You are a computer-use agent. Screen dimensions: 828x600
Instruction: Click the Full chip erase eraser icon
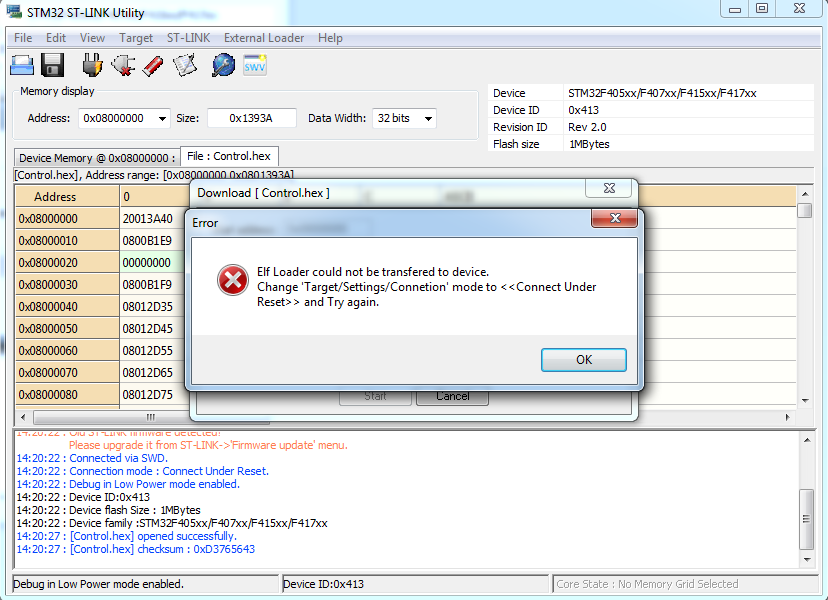pos(153,66)
